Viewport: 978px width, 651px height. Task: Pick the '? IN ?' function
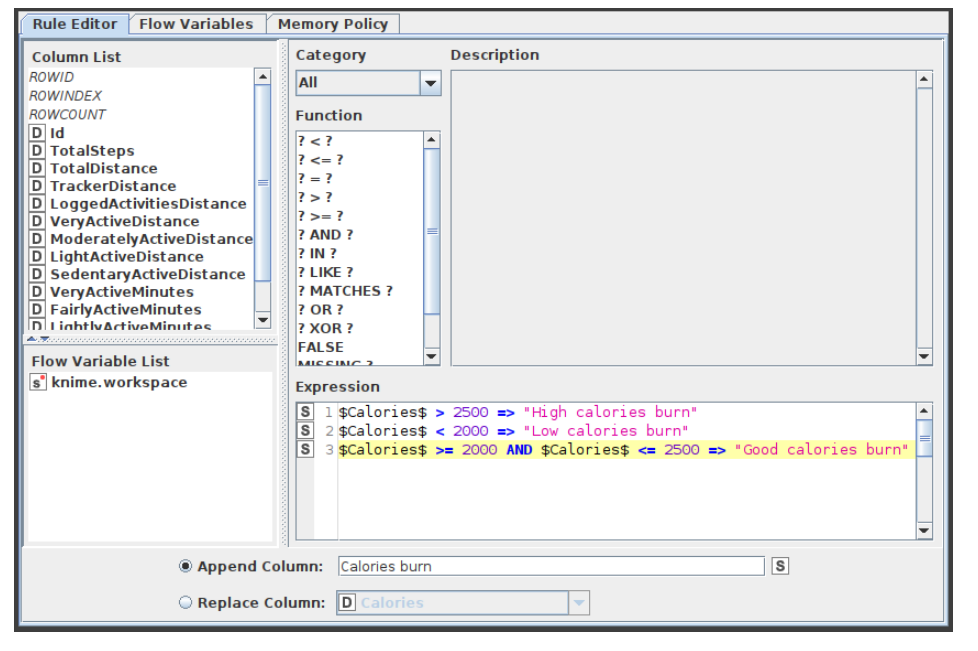pyautogui.click(x=317, y=253)
